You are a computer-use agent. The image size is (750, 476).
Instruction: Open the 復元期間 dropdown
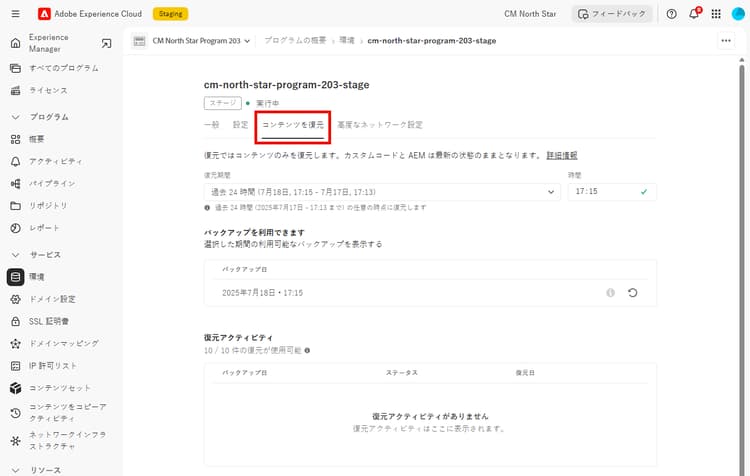(x=382, y=192)
